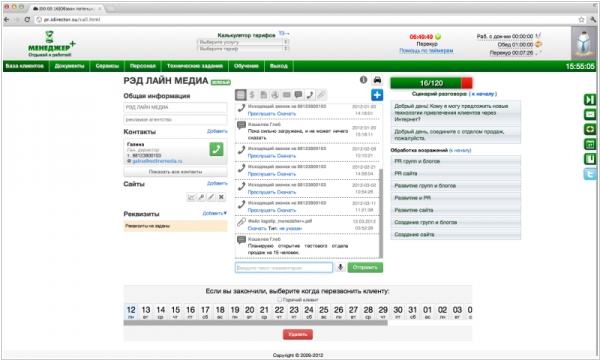This screenshot has height=360, width=600.
Task: Select the attachments paperclip filter icon
Action: [321, 94]
